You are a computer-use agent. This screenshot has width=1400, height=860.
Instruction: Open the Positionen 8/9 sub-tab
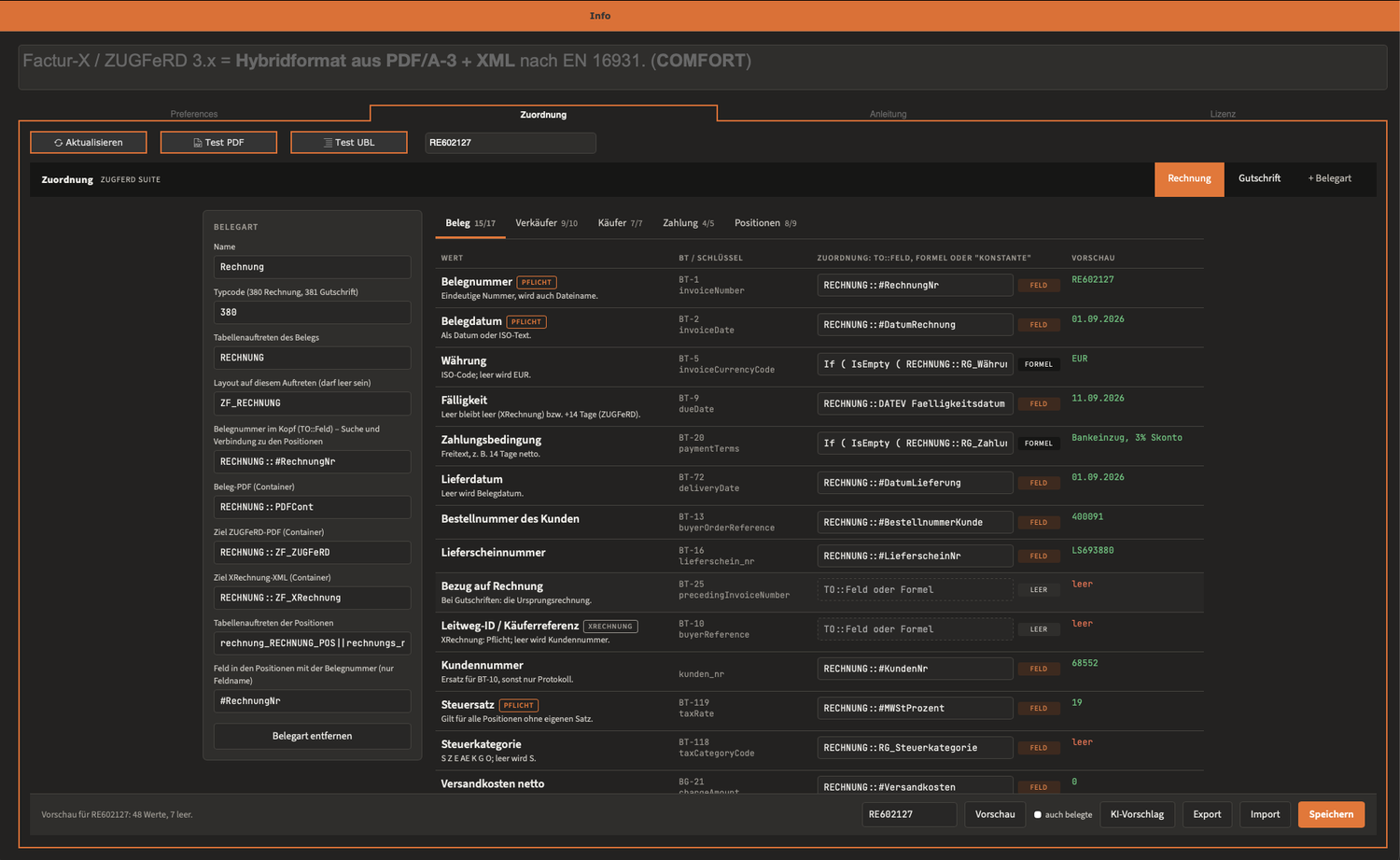(x=765, y=223)
